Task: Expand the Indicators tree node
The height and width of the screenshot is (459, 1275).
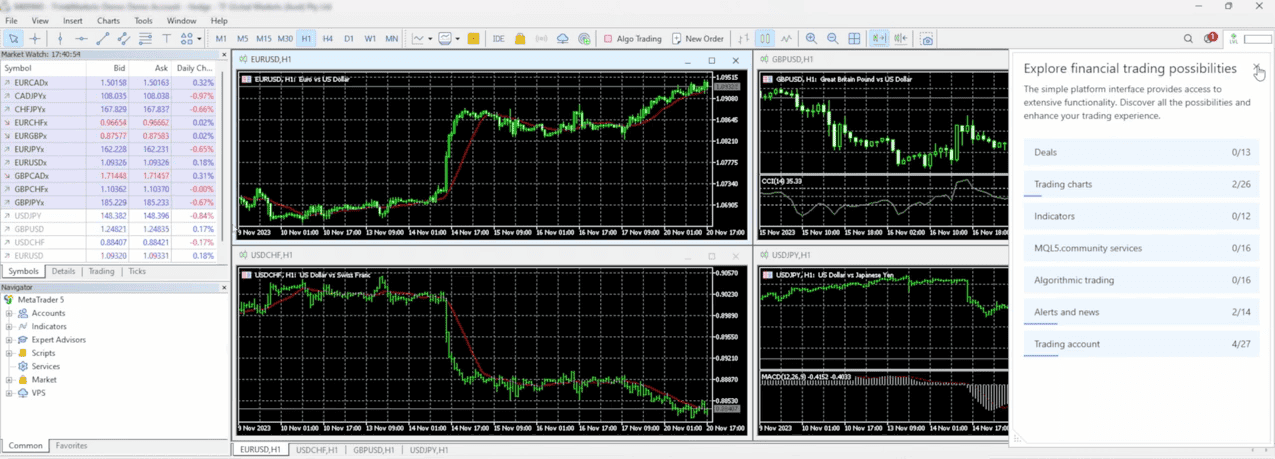Action: [9, 326]
